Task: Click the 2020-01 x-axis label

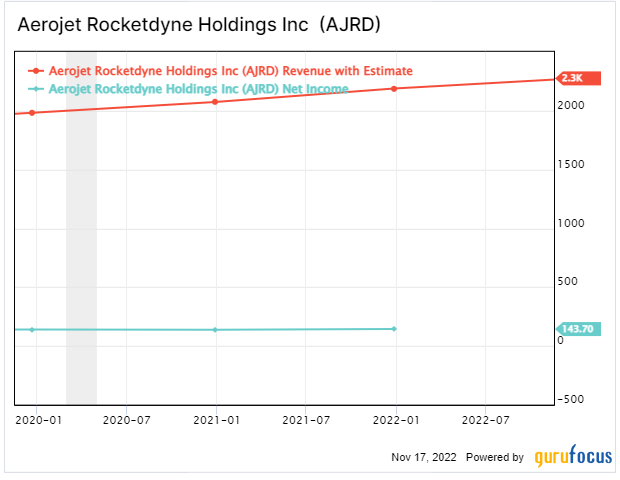Action: [38, 420]
